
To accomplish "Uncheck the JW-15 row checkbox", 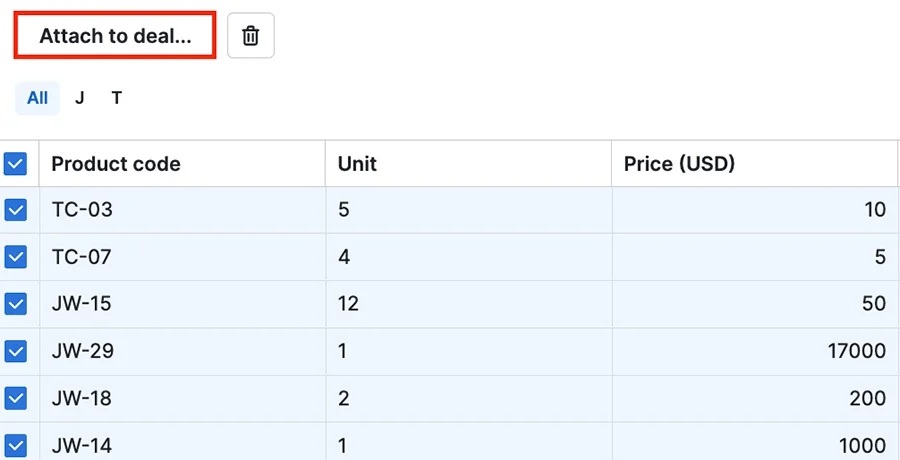I will click(15, 304).
